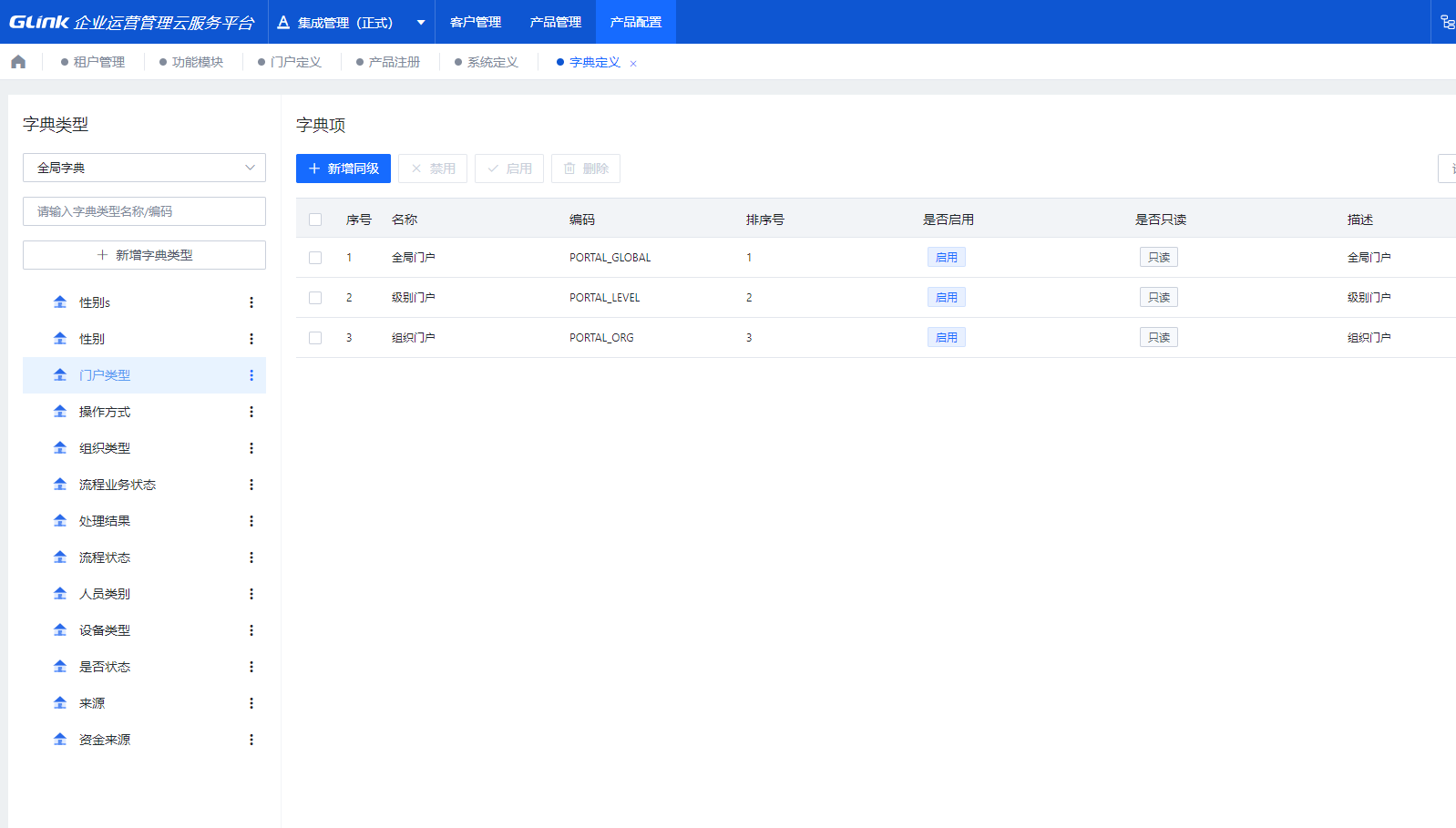Open the organization tree icon at top right
Screen dimensions: 1456x828
click(1447, 22)
